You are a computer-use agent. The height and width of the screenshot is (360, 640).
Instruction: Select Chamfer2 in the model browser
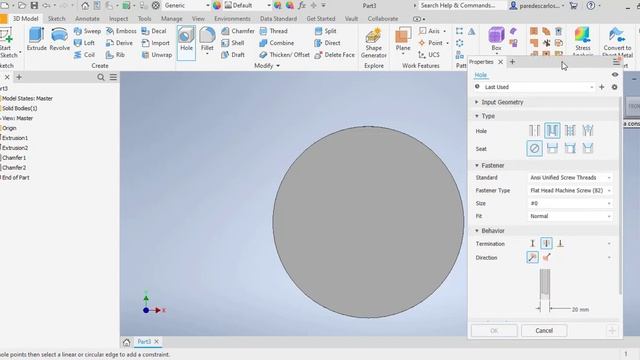click(x=14, y=168)
